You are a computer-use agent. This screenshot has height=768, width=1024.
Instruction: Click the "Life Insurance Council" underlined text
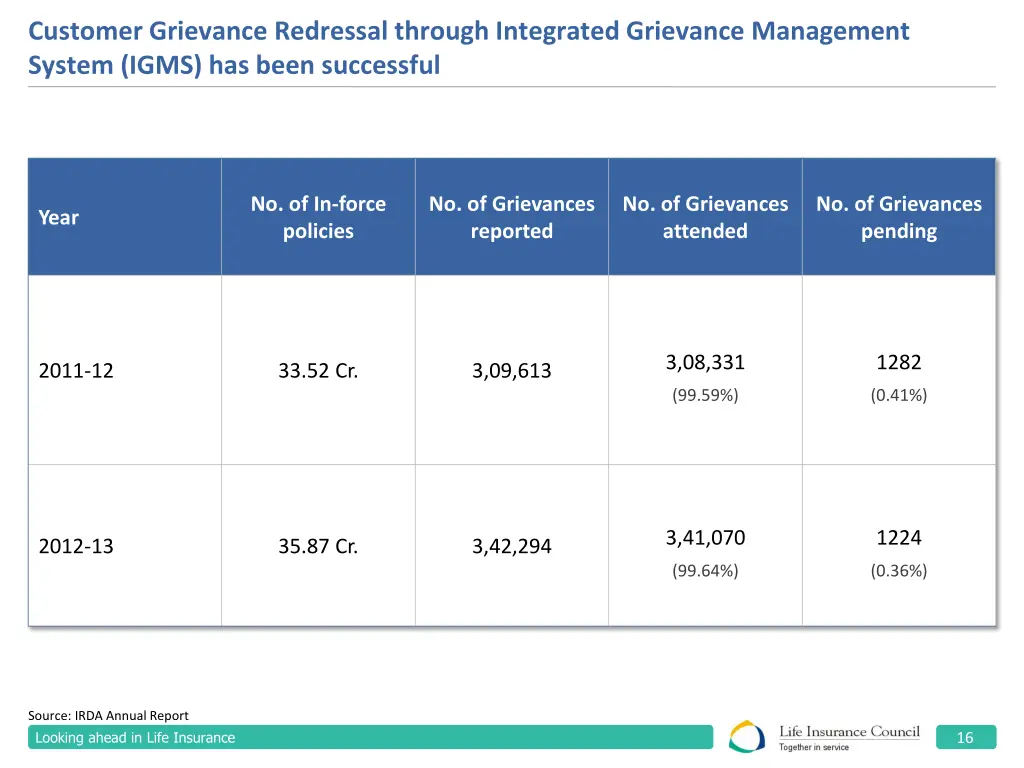(x=850, y=732)
